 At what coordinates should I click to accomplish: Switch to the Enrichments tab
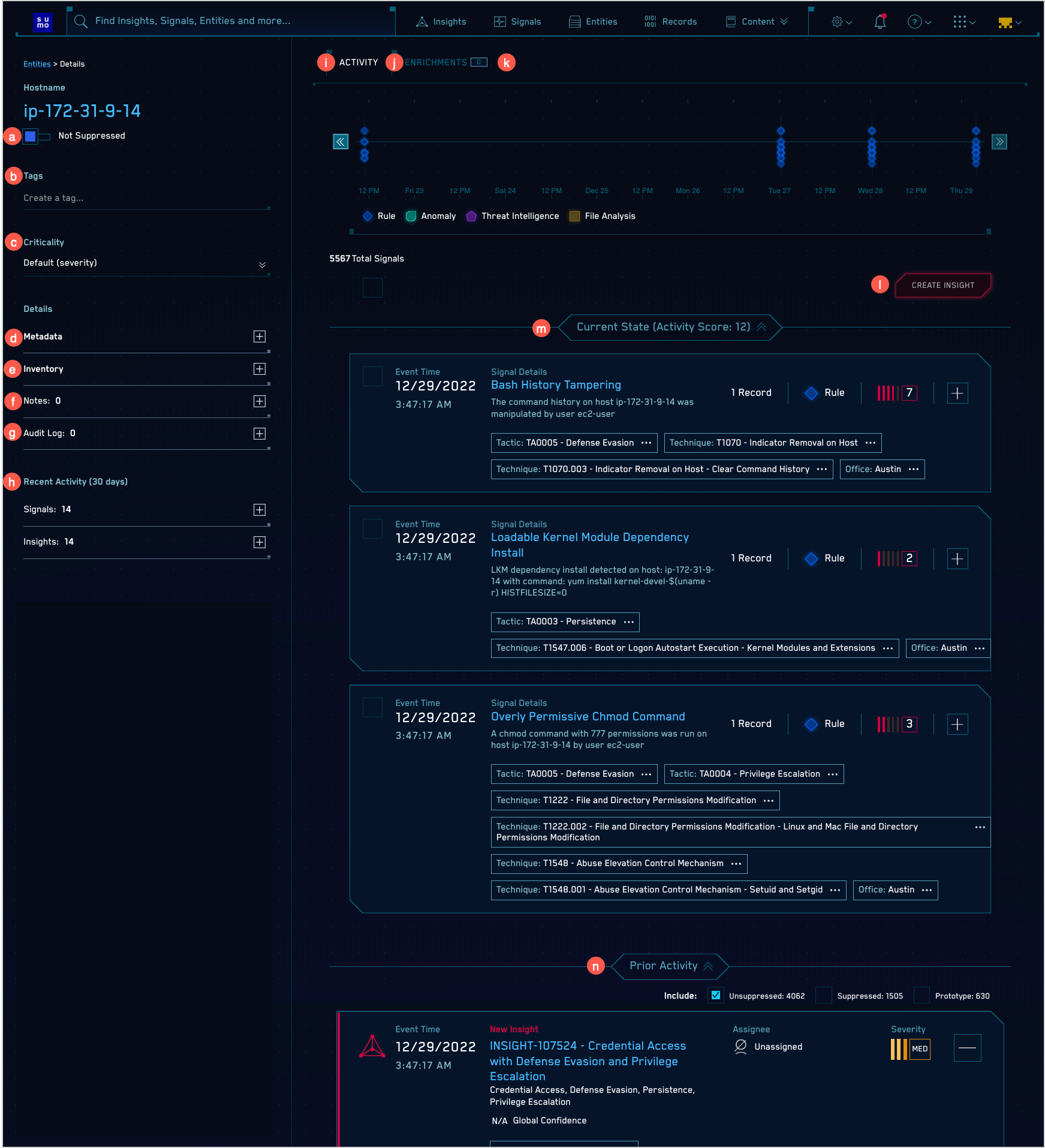point(436,62)
